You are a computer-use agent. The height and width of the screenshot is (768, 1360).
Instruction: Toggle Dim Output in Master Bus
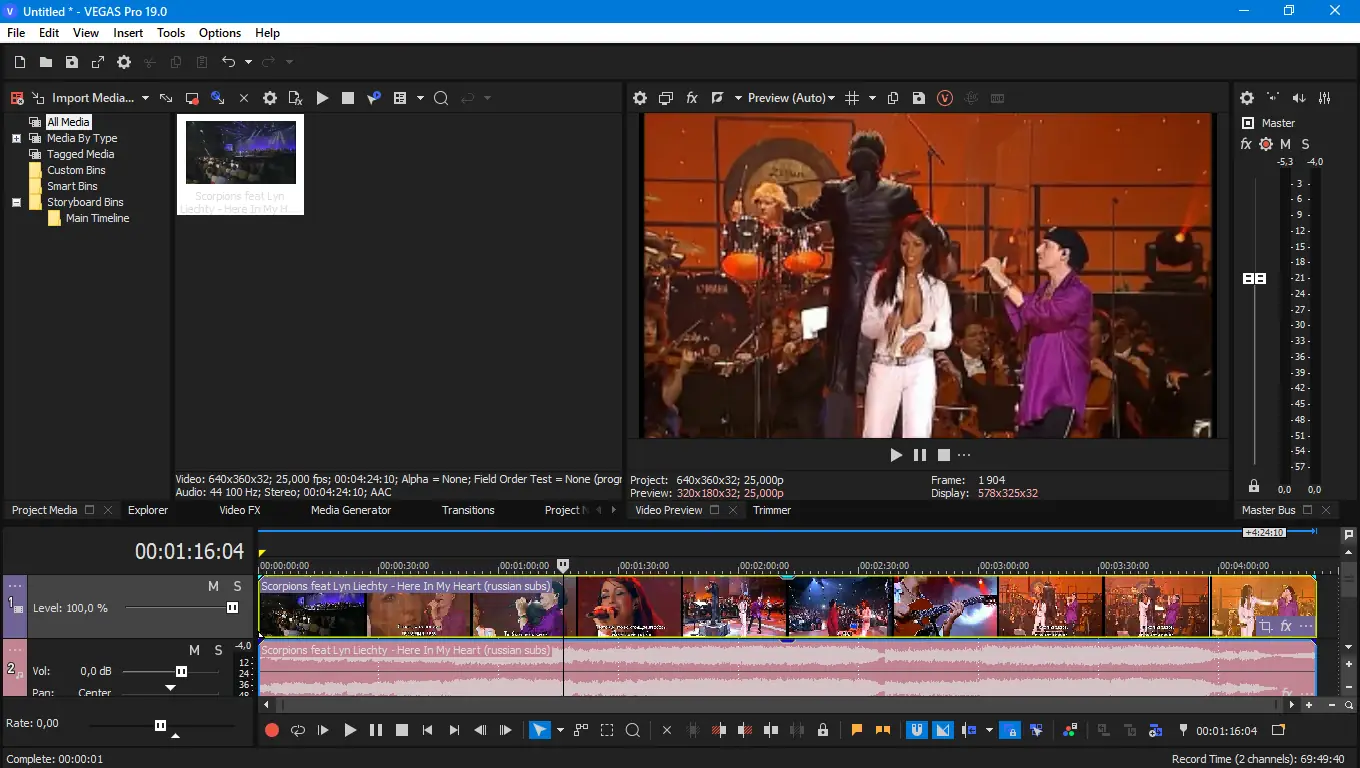point(1299,98)
